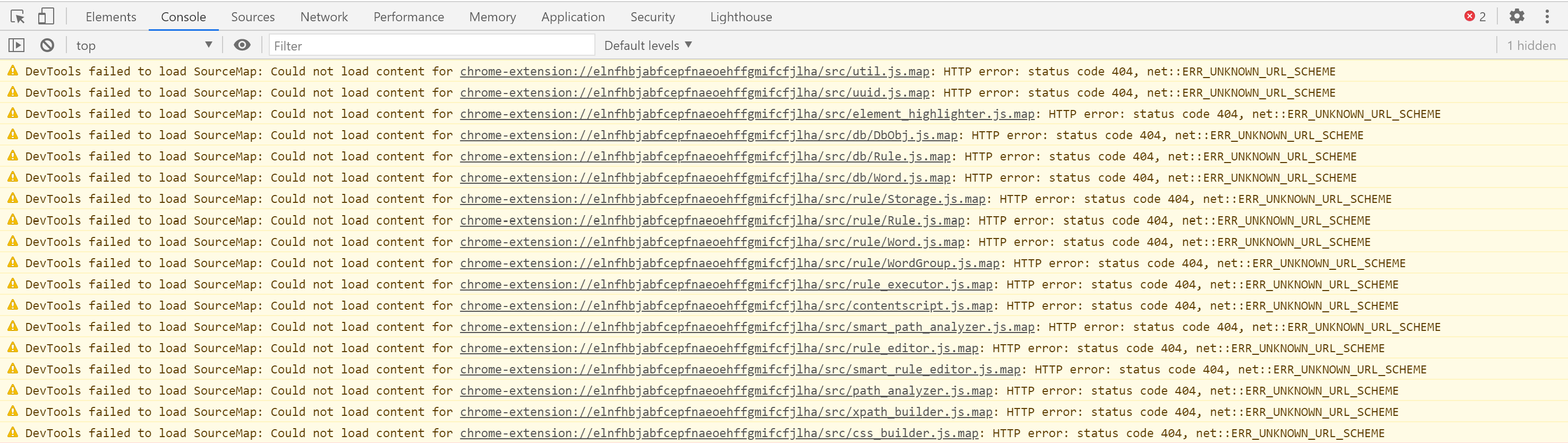Open the top context dropdown
Image resolution: width=1568 pixels, height=443 pixels.
pyautogui.click(x=144, y=45)
